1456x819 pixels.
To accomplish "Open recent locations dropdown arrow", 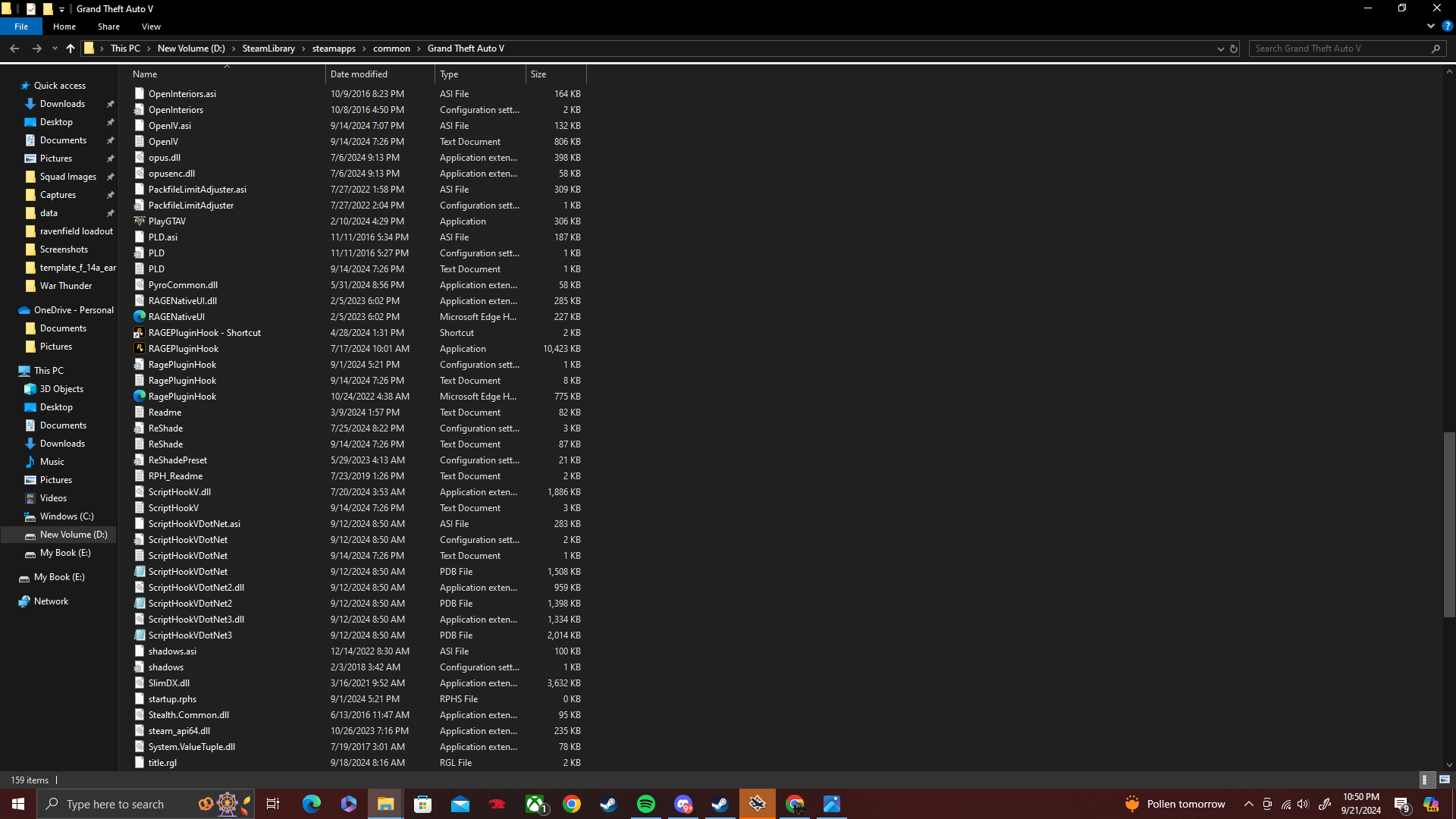I will pos(55,49).
